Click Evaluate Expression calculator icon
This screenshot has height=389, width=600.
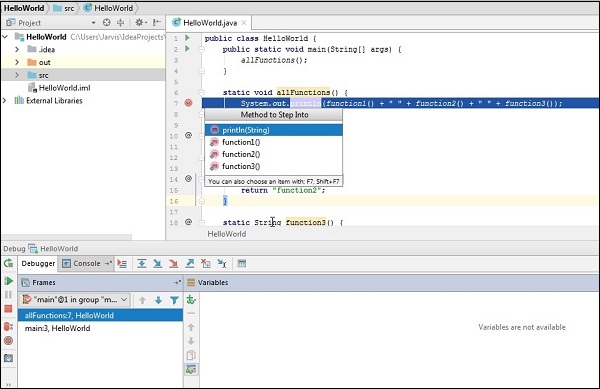[x=241, y=264]
